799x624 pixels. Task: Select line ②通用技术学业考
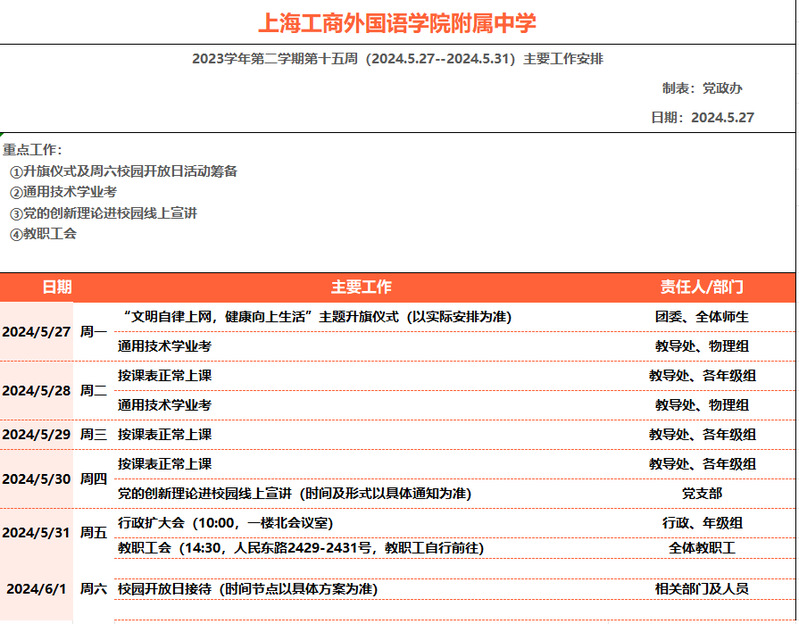click(64, 192)
